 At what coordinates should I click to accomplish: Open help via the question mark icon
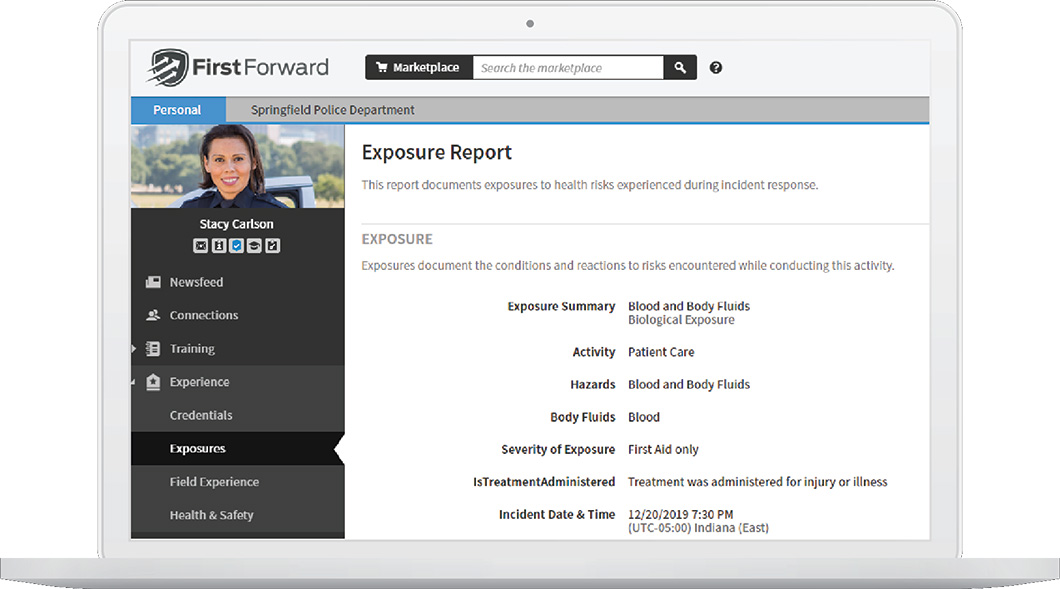716,68
